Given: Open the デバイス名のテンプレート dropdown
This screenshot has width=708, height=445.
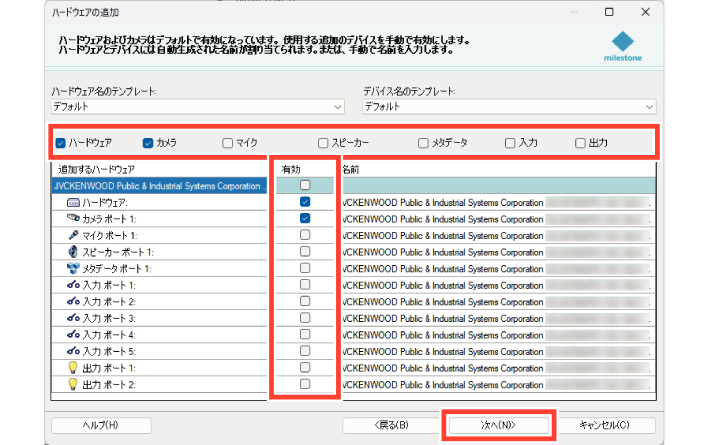Looking at the screenshot, I should click(509, 106).
